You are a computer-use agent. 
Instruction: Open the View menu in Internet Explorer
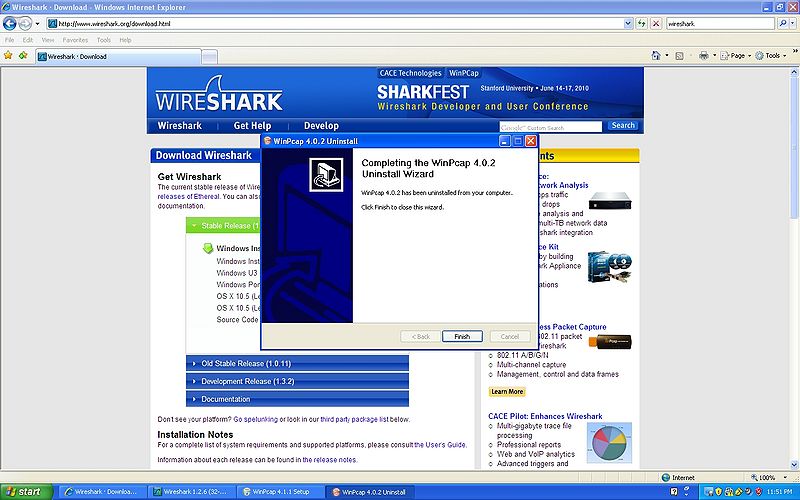click(48, 40)
